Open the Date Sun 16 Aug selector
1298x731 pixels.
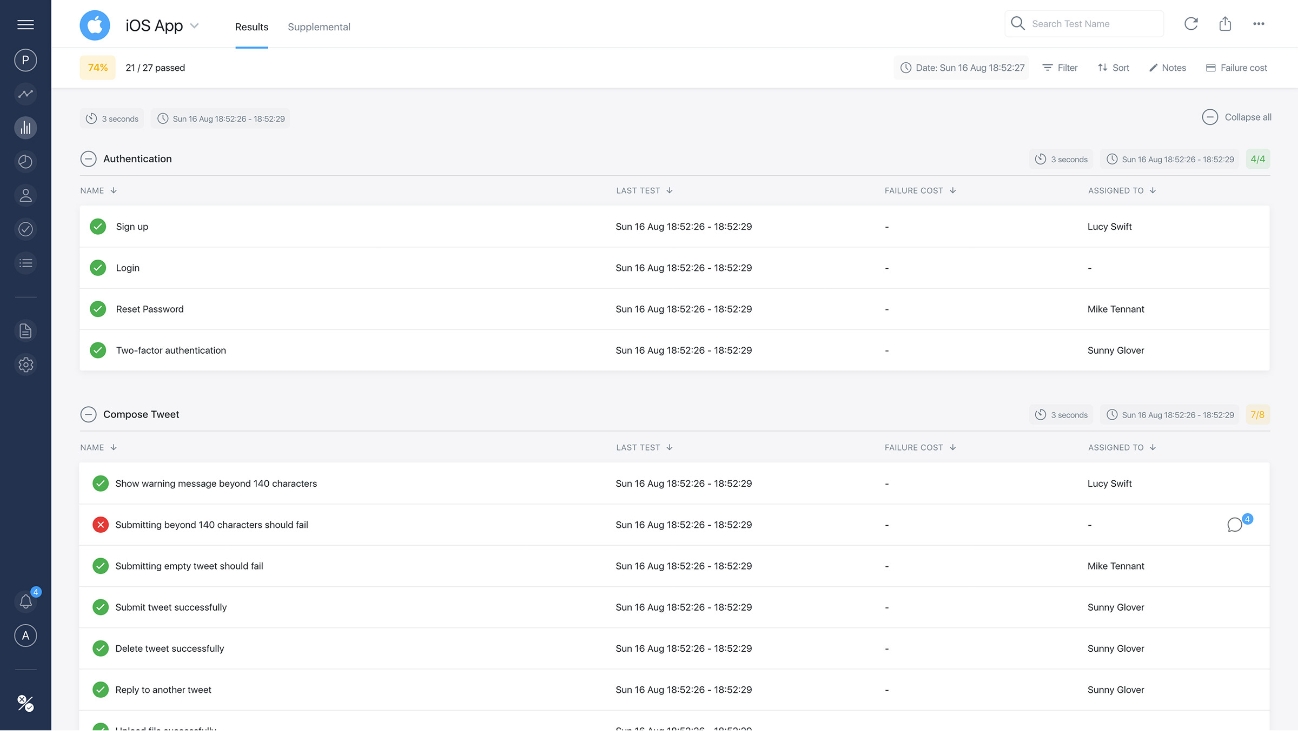pos(961,68)
